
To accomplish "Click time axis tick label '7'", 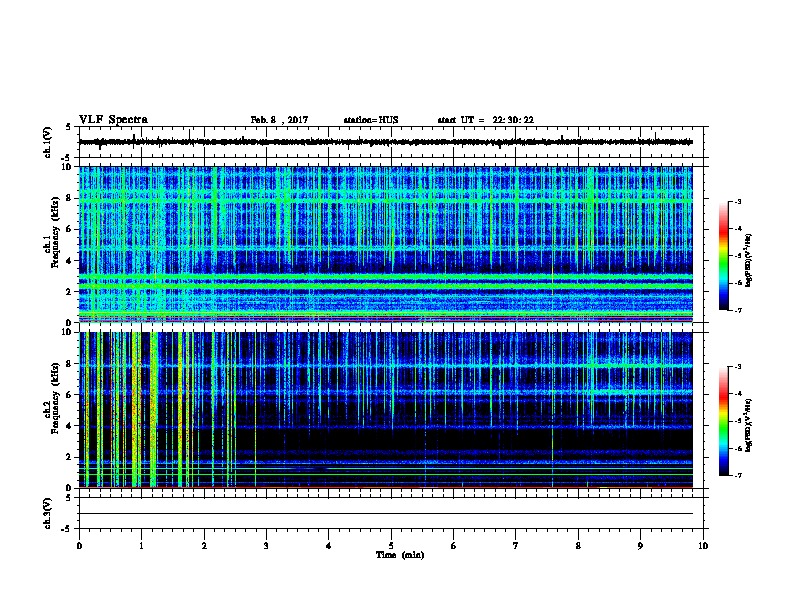I will (x=516, y=546).
